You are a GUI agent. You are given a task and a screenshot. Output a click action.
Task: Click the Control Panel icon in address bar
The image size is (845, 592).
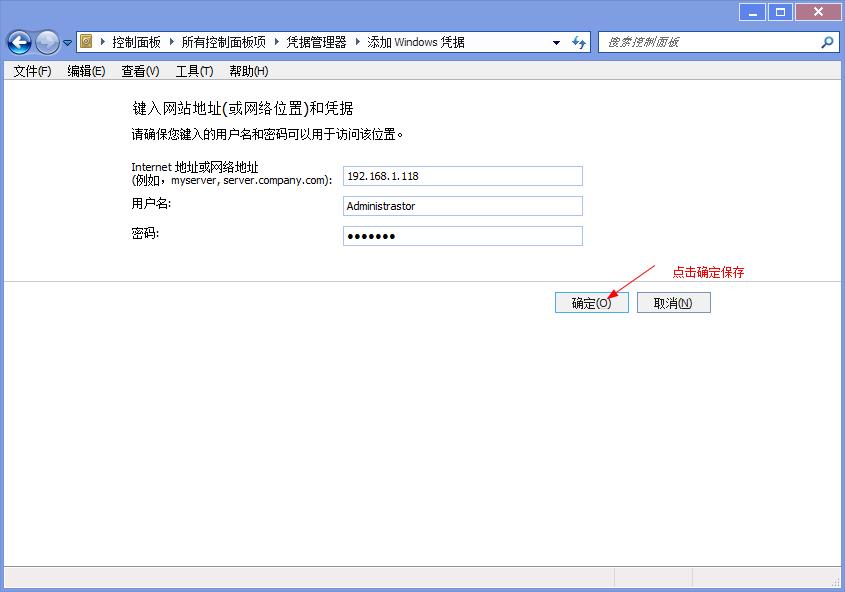pyautogui.click(x=87, y=42)
